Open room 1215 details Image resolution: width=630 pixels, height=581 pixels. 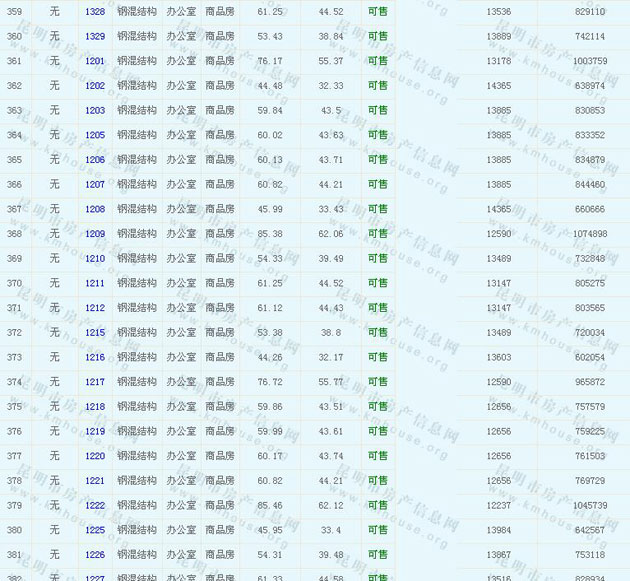click(95, 333)
